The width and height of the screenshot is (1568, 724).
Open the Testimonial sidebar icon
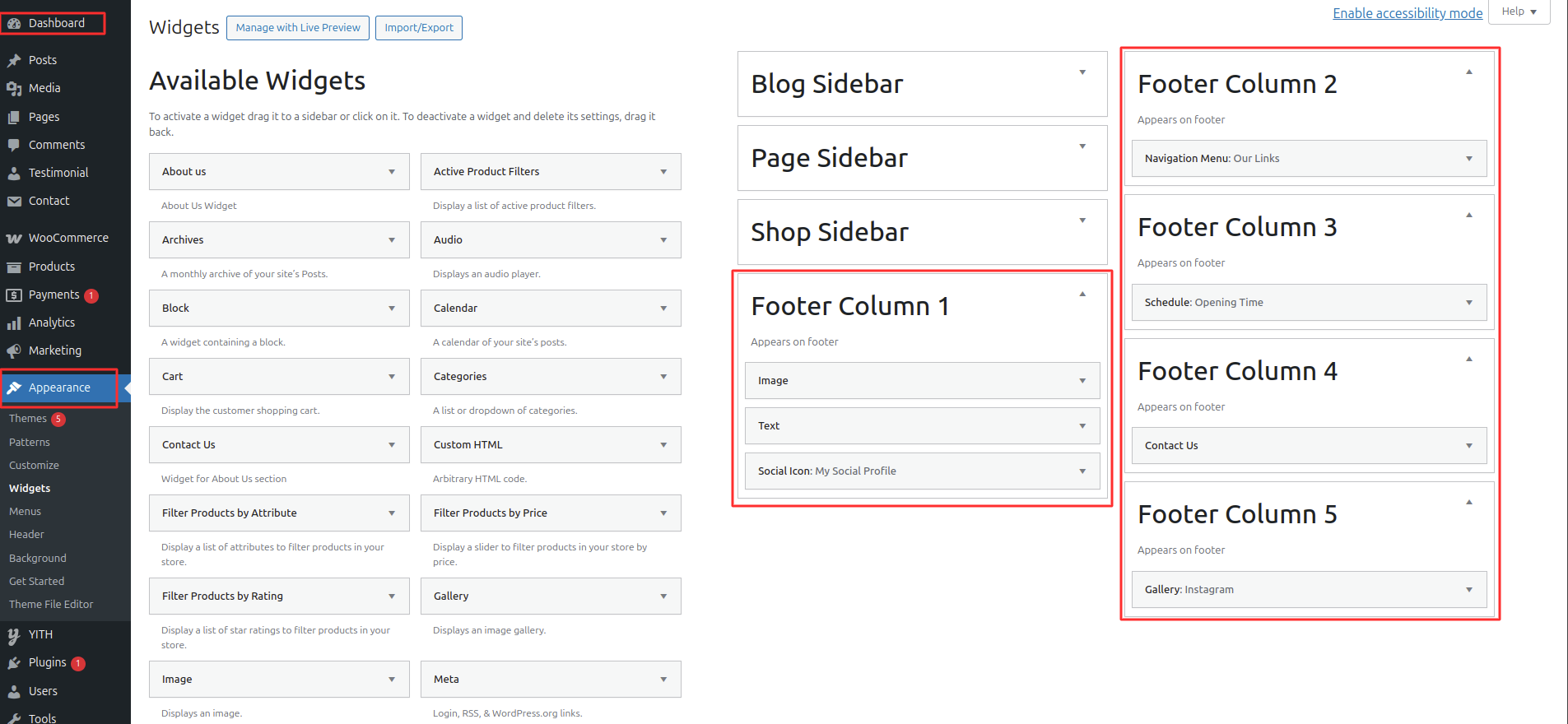(14, 173)
